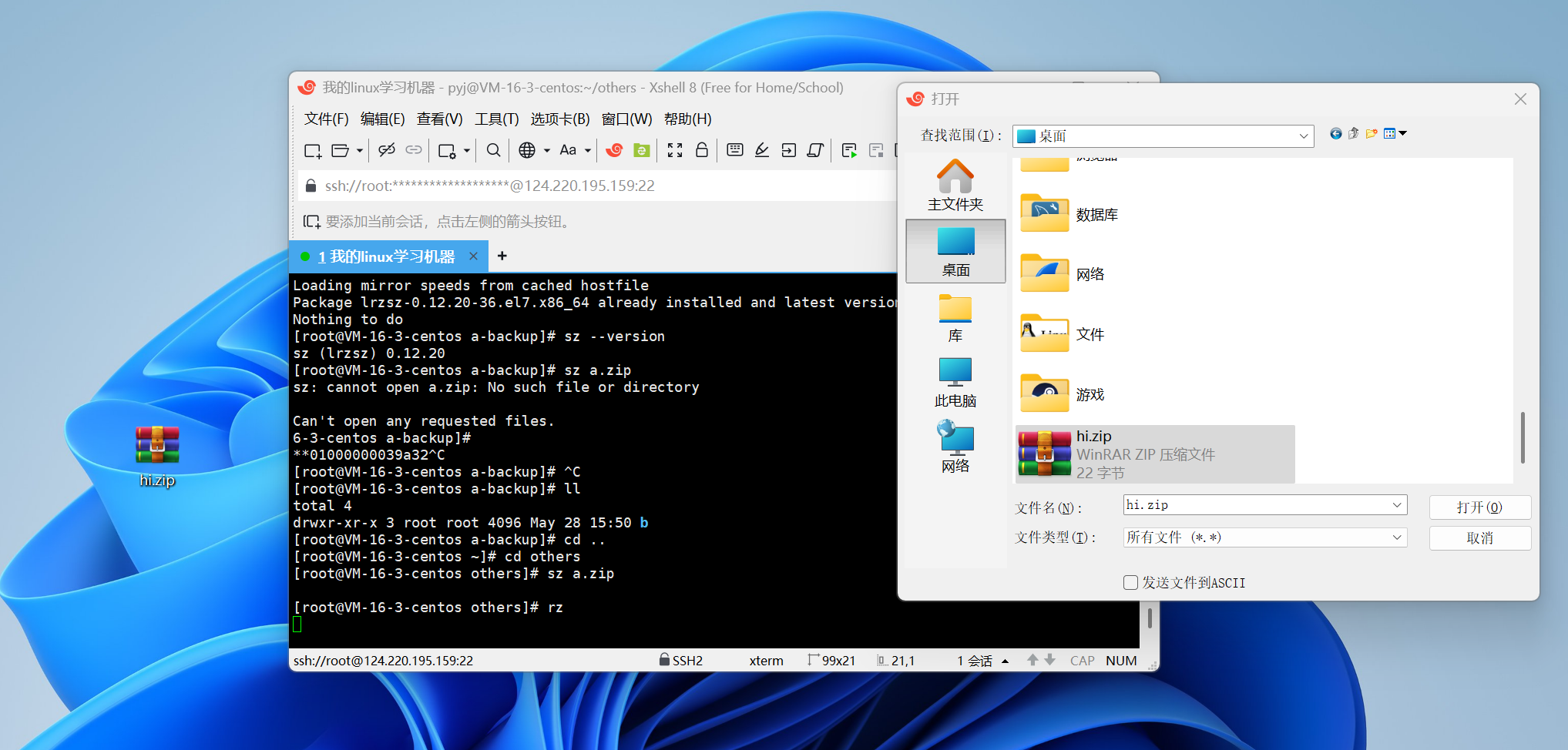1568x750 pixels.
Task: Expand the properties icon dropdown arrow
Action: (466, 151)
